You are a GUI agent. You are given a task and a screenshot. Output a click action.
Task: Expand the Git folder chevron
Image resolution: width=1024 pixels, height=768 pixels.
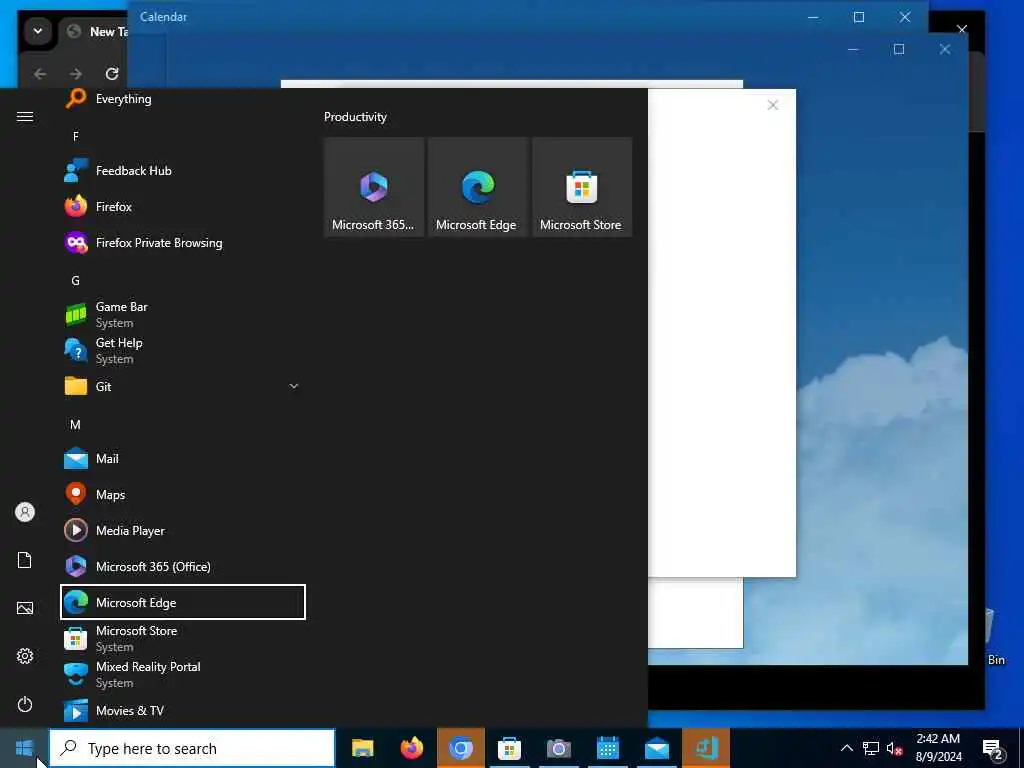[294, 387]
